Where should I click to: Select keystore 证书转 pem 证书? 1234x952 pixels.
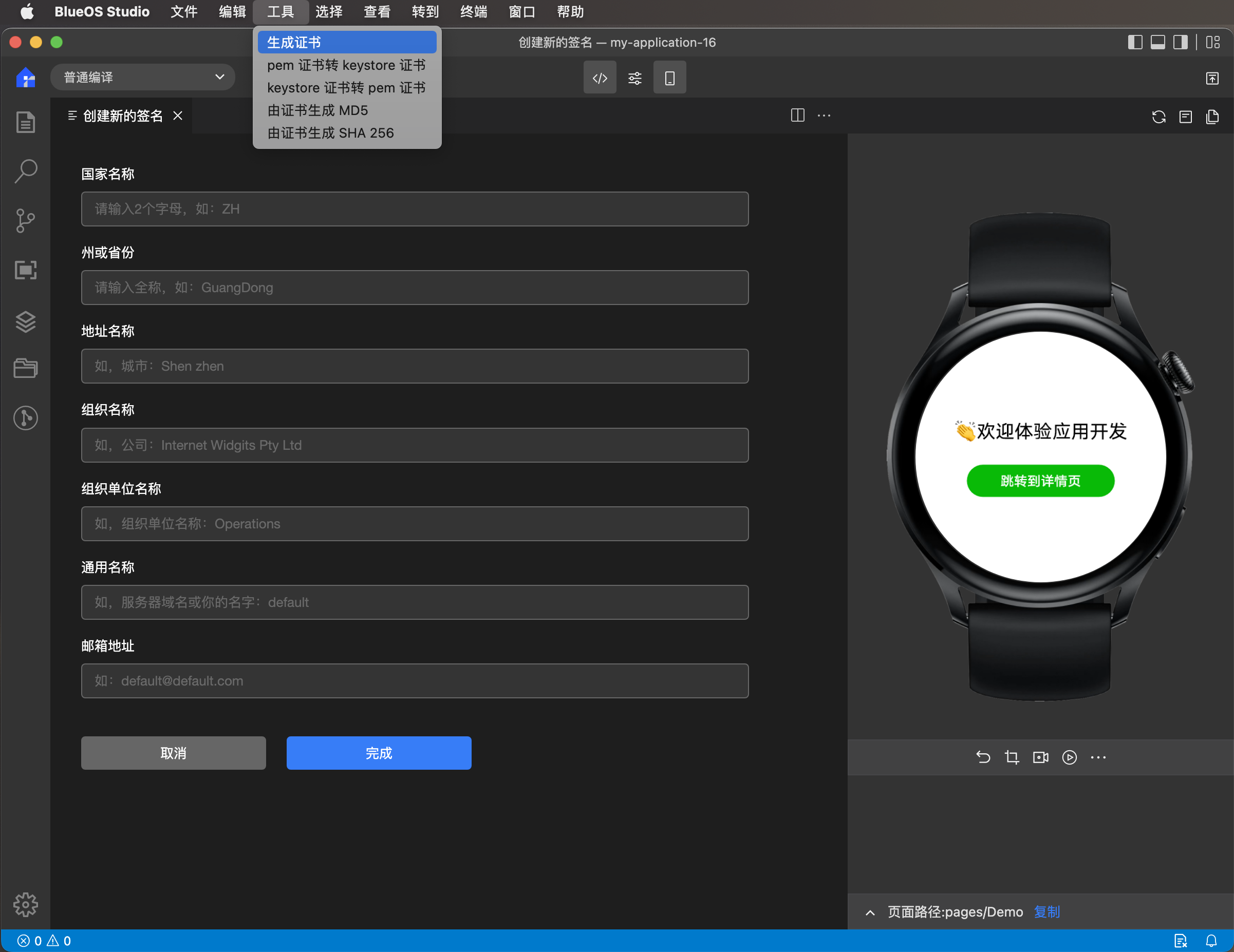pyautogui.click(x=347, y=87)
